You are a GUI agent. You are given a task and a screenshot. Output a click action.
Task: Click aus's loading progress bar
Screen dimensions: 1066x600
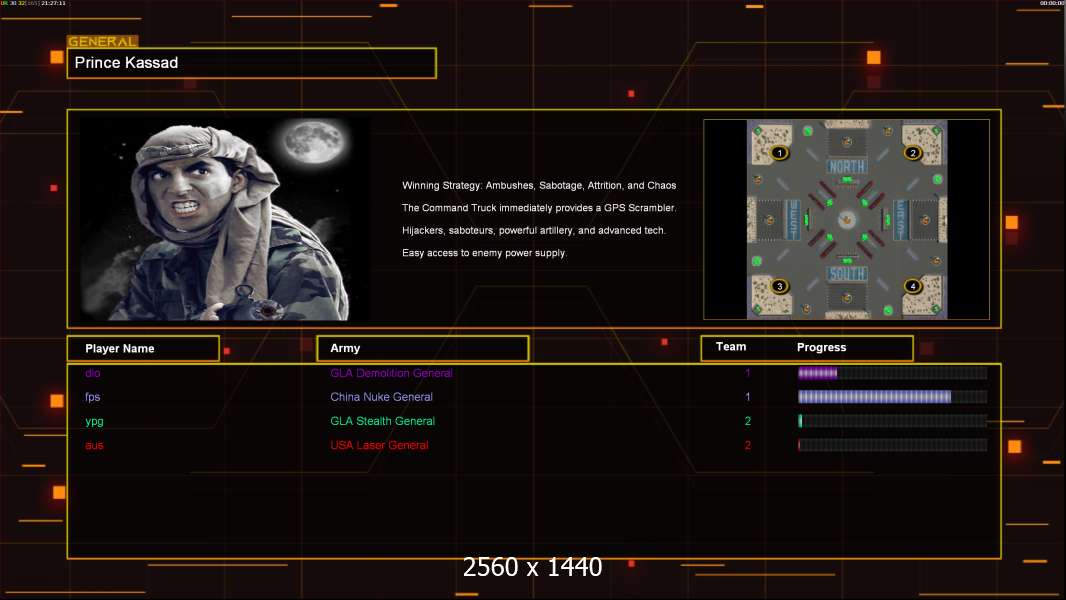(x=892, y=445)
